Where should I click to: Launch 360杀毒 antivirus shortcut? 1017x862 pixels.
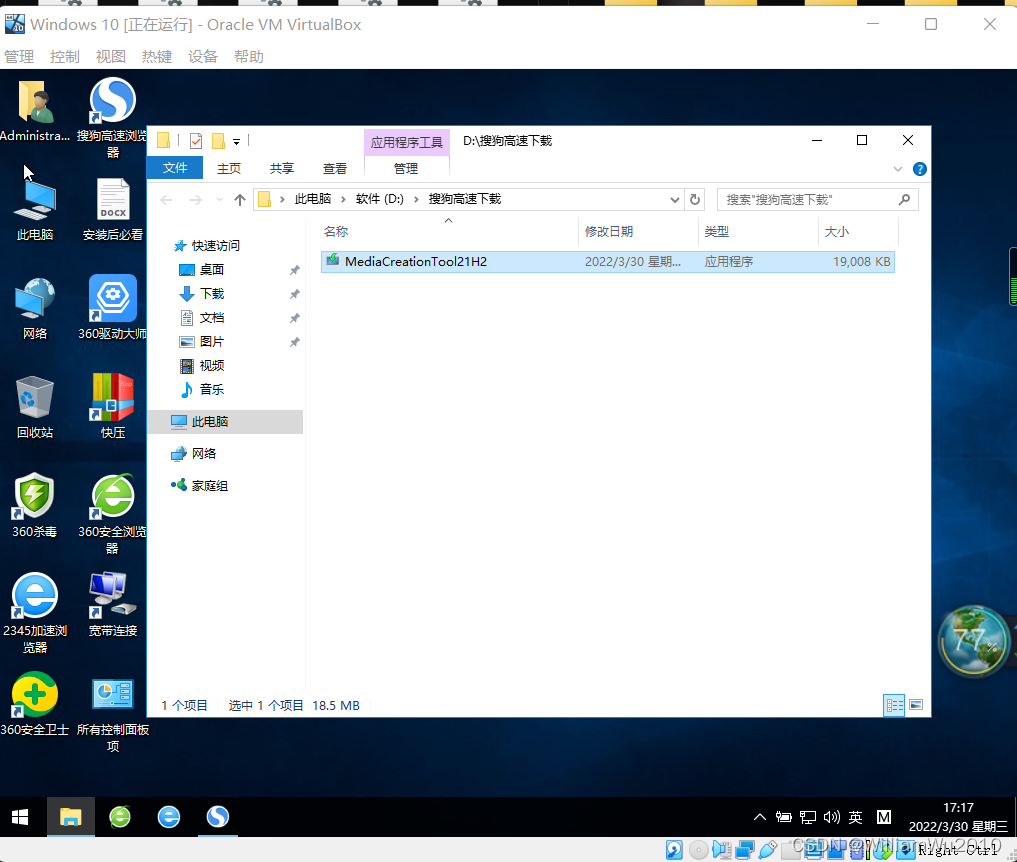click(x=35, y=506)
